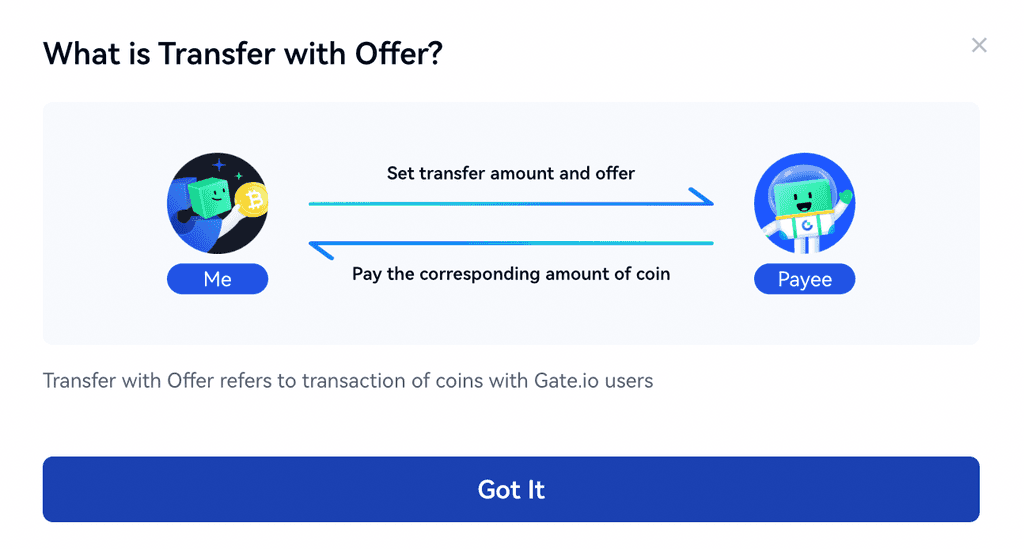Close the Transfer with Offer dialog

coord(979,45)
